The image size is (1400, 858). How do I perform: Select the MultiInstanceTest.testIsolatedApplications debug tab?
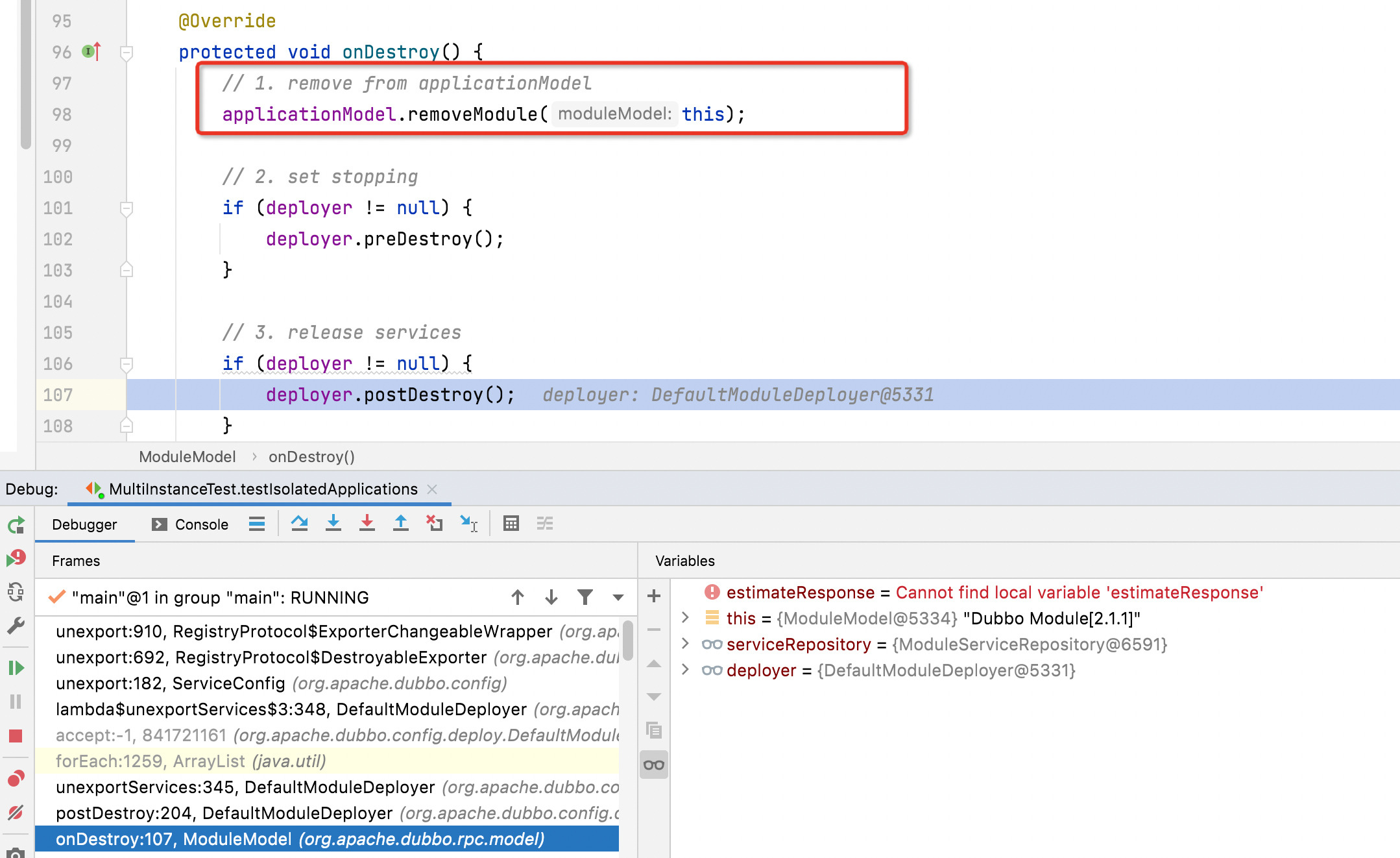coord(263,489)
